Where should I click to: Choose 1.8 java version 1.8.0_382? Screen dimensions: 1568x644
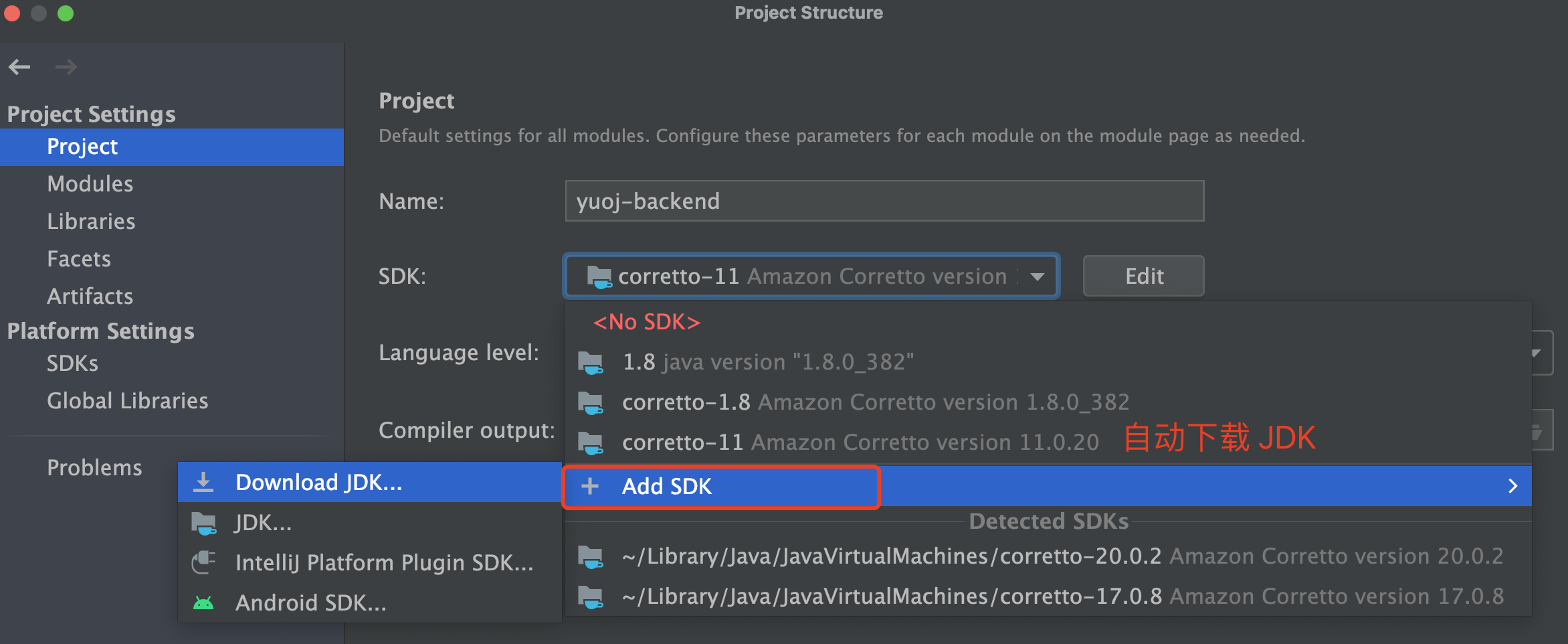tap(768, 362)
